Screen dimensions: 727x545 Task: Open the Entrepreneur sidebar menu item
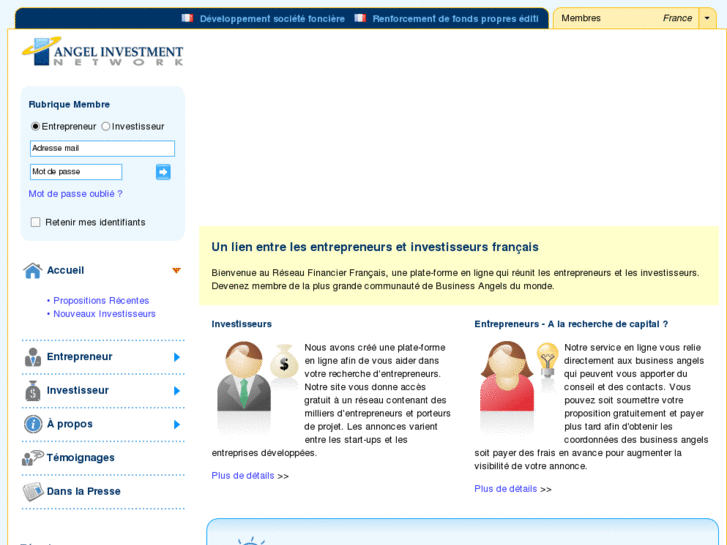[79, 357]
